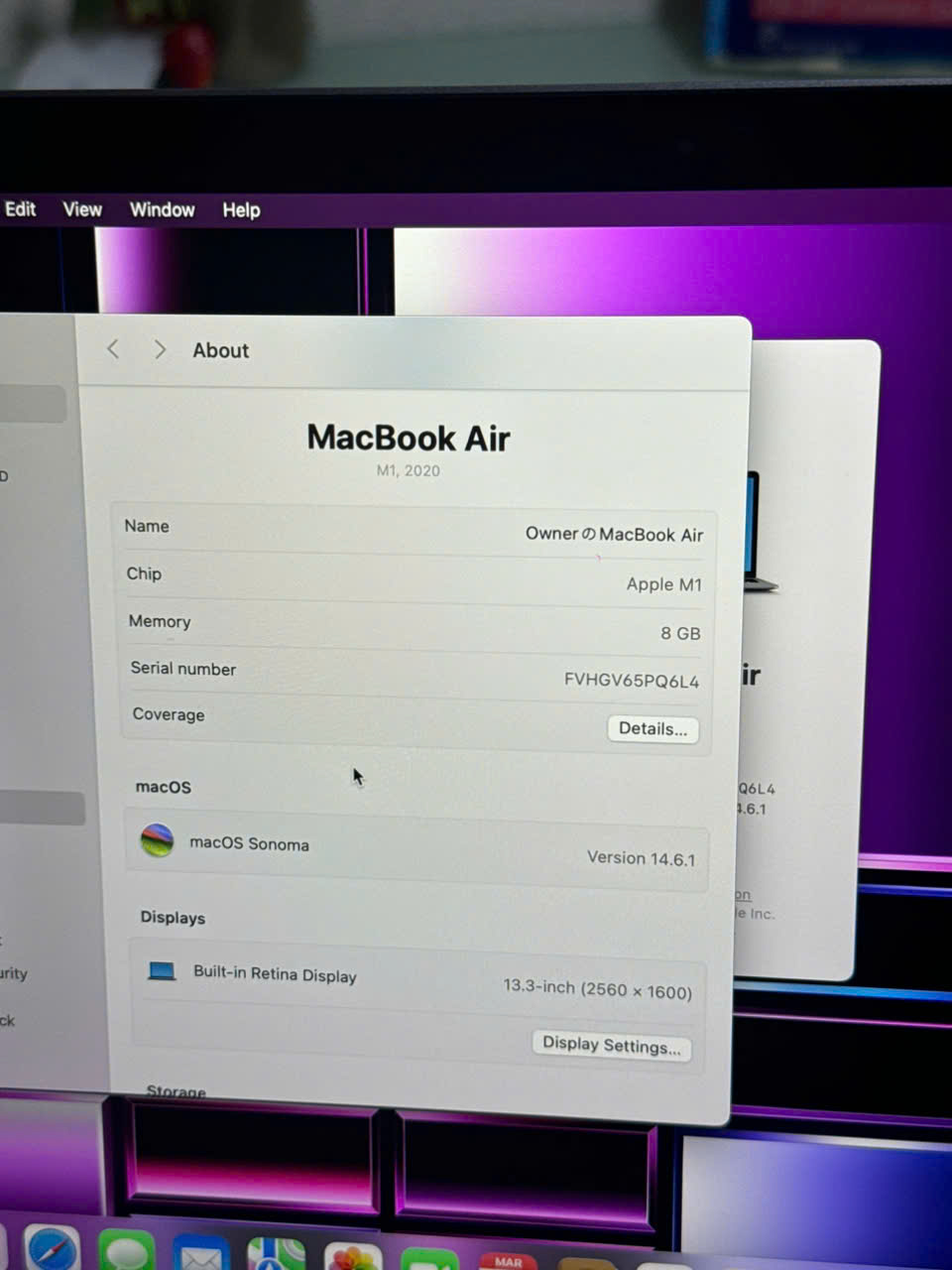Open Display Settings... button
952x1270 pixels.
tap(611, 1045)
